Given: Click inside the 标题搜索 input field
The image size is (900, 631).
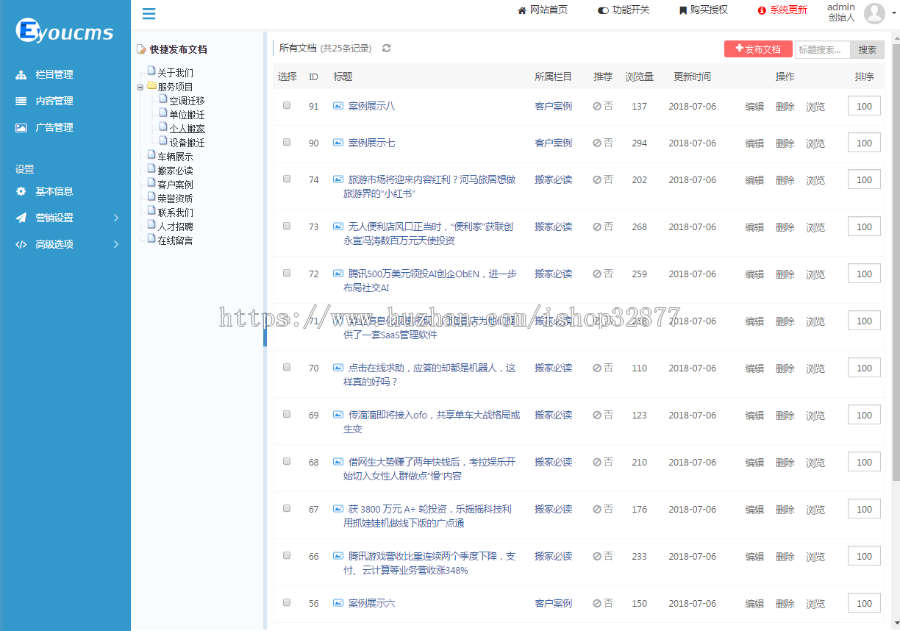Looking at the screenshot, I should click(x=822, y=48).
